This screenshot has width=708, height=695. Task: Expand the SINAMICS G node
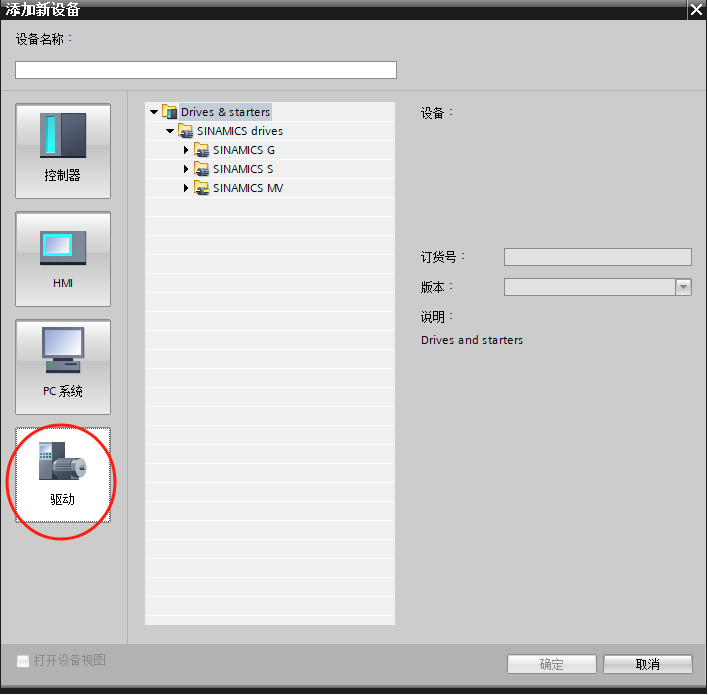pos(186,150)
